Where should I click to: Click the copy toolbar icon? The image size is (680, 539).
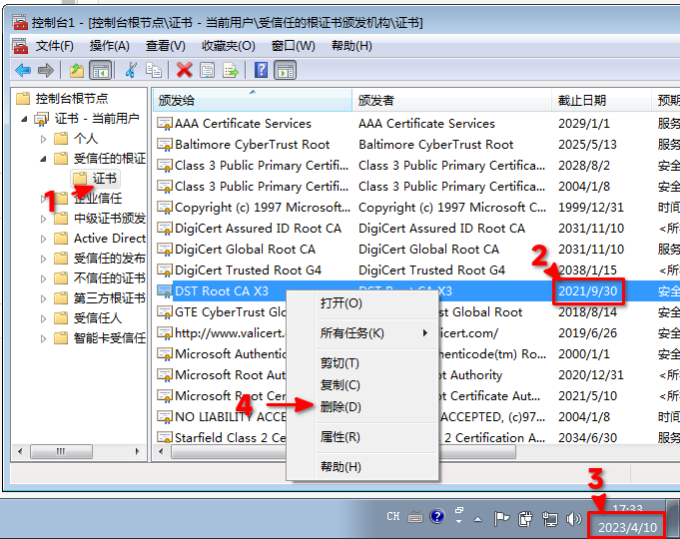point(154,70)
